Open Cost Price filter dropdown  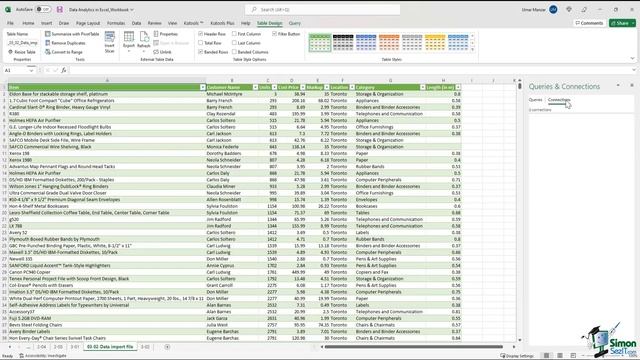tap(302, 87)
